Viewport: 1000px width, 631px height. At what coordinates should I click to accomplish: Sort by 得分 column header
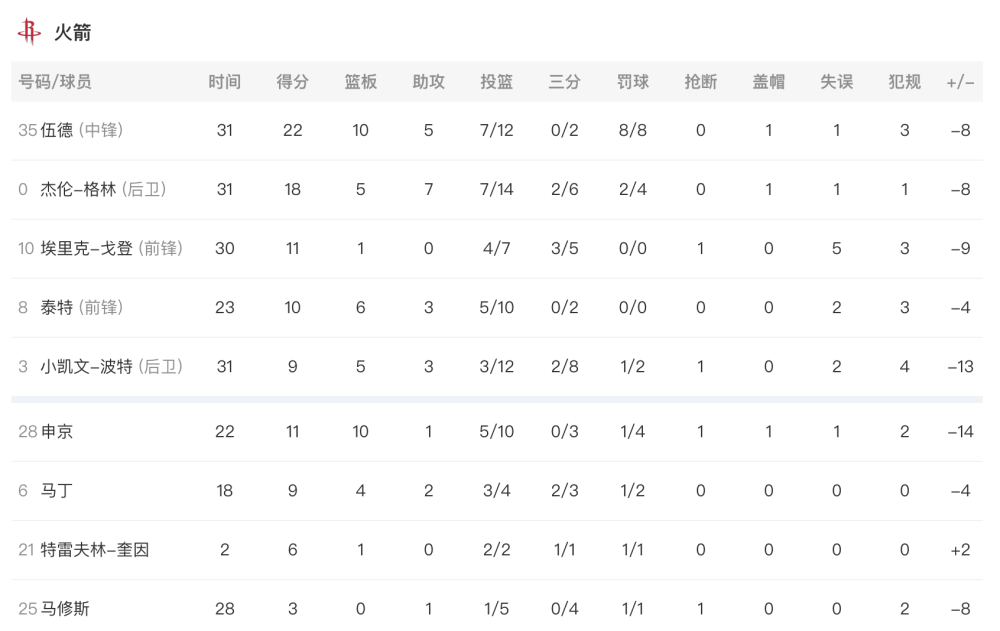[x=293, y=82]
